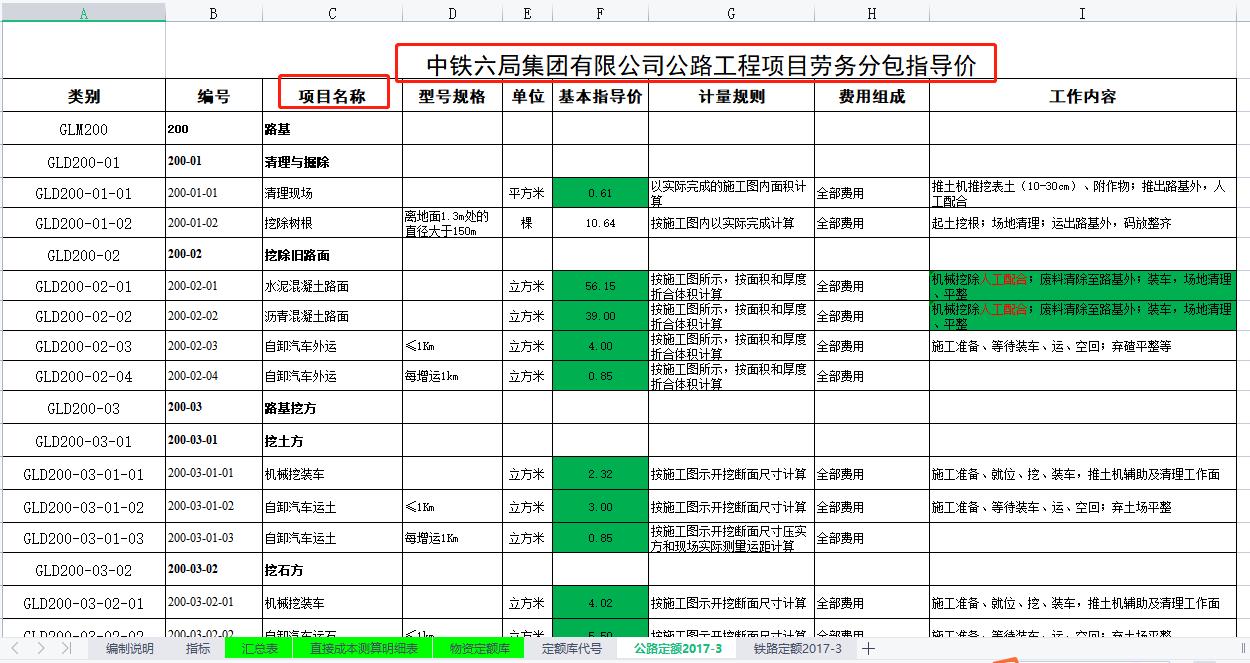Image resolution: width=1250 pixels, height=663 pixels.
Task: Switch to the 铁路定额2017-3 sheet
Action: click(798, 648)
